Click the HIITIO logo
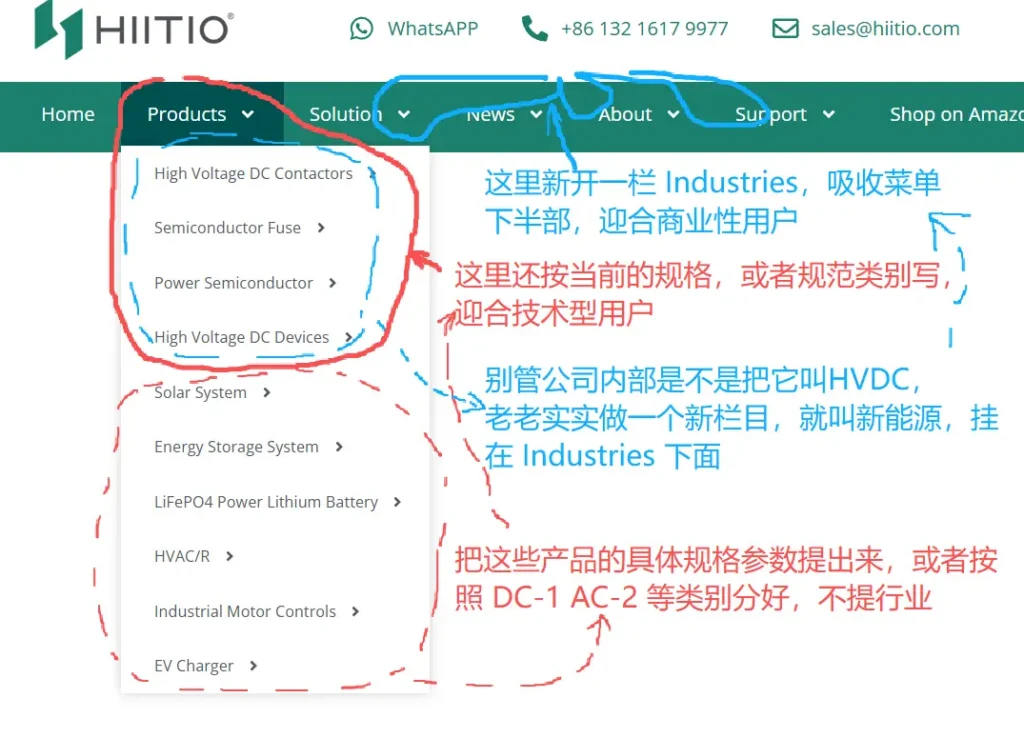 pyautogui.click(x=134, y=29)
